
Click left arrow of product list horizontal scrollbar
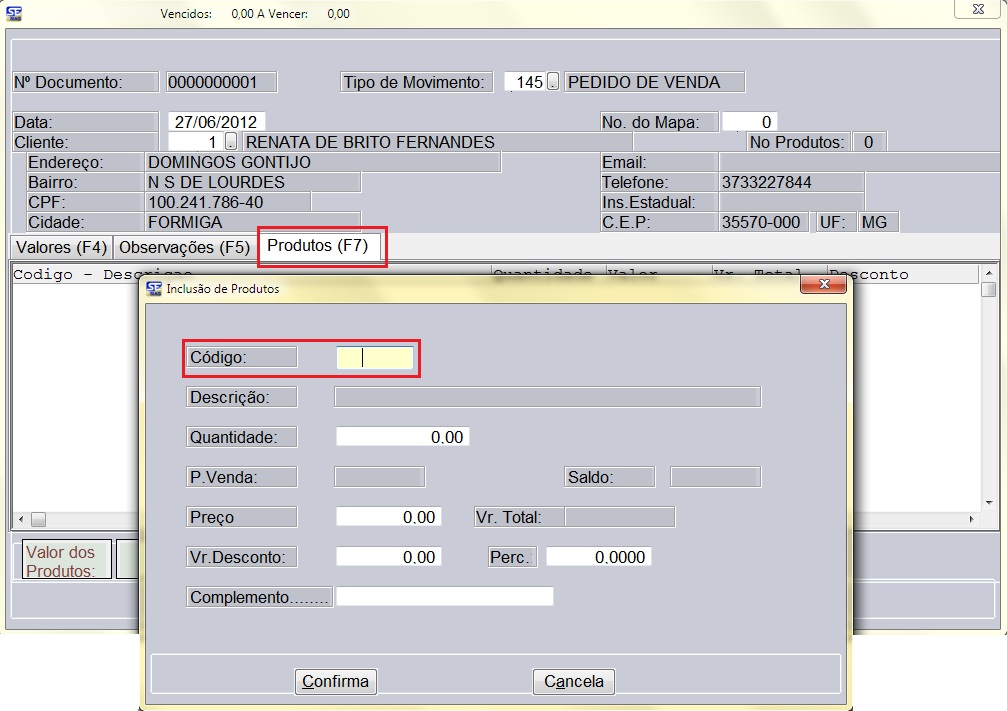pos(19,520)
